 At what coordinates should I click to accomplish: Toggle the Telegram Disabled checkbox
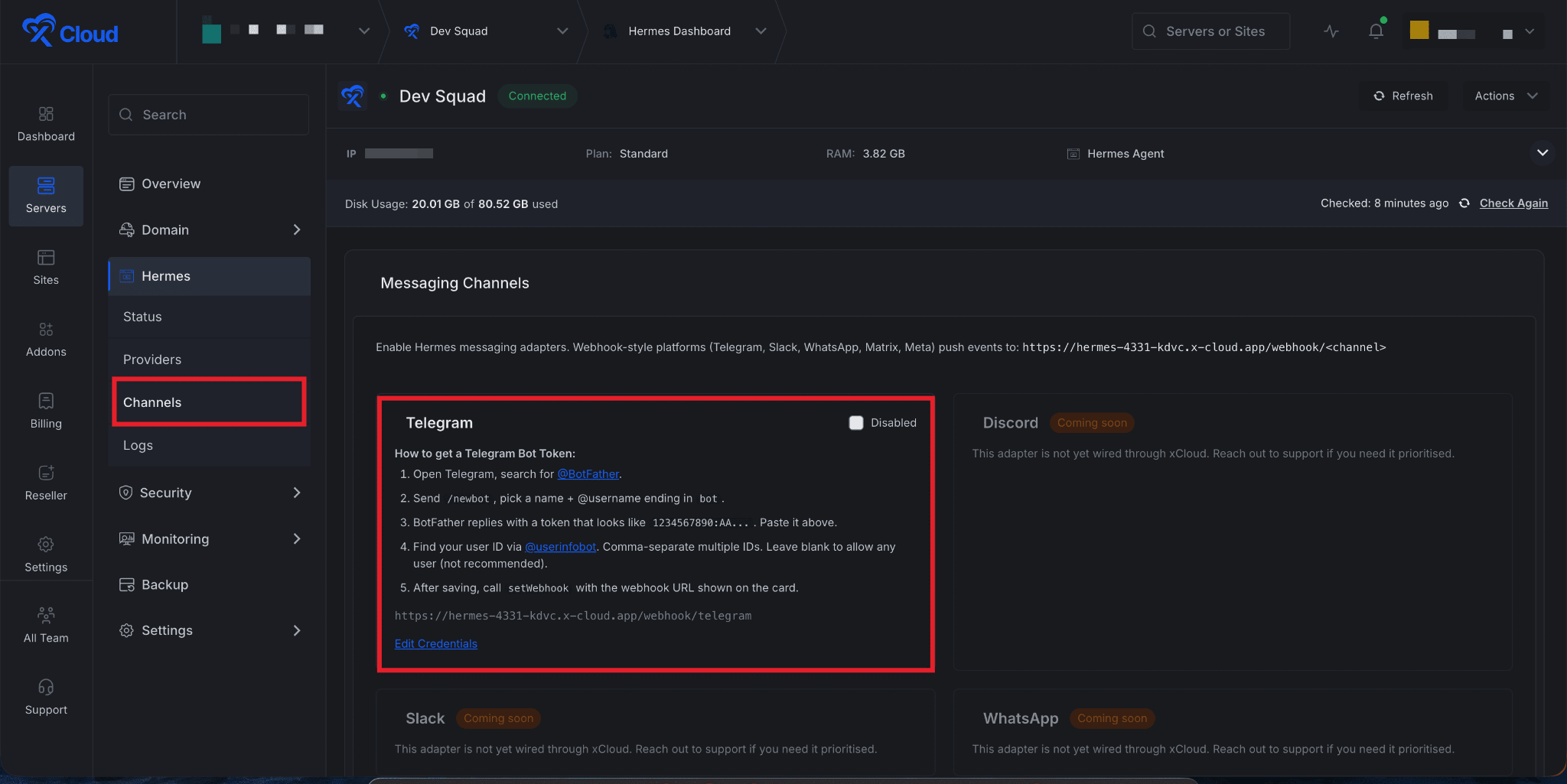pyautogui.click(x=855, y=422)
